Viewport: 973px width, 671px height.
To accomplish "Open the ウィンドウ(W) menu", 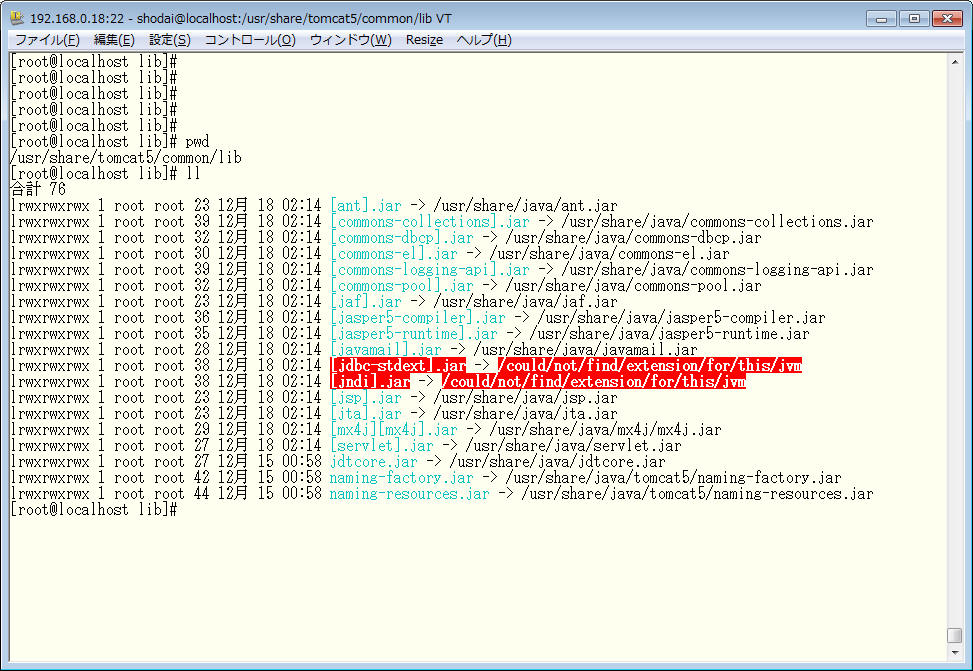I will pos(350,40).
